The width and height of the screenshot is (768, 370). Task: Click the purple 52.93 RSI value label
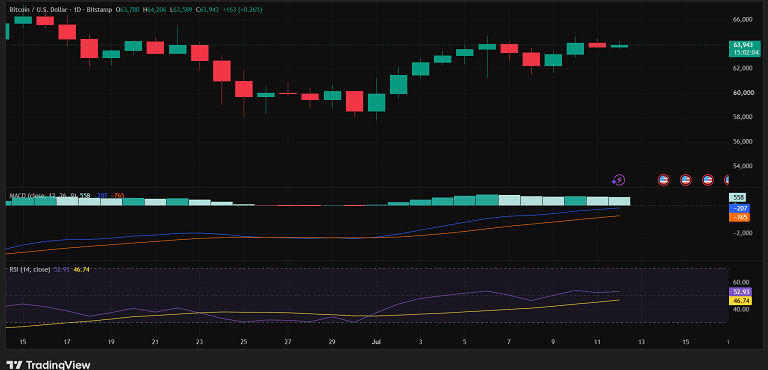tap(740, 291)
